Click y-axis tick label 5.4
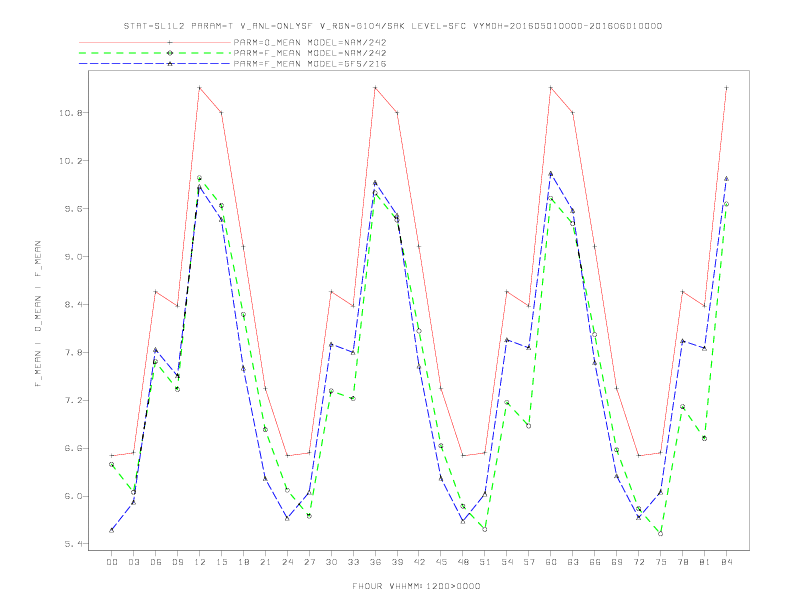 (73, 544)
